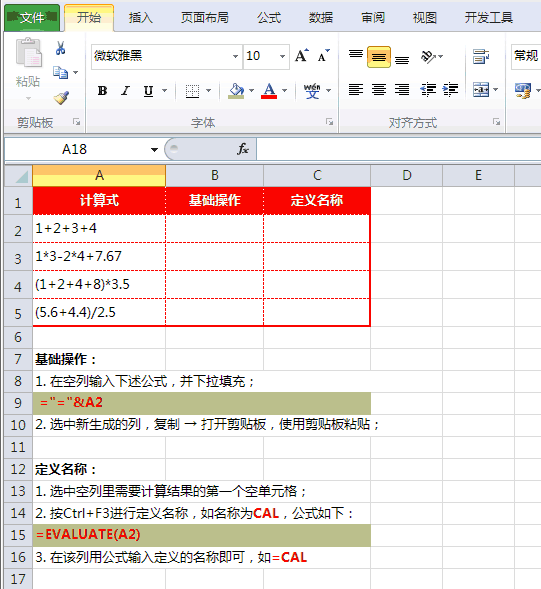Open the Paste options arrow
The image size is (541, 589).
[29, 98]
